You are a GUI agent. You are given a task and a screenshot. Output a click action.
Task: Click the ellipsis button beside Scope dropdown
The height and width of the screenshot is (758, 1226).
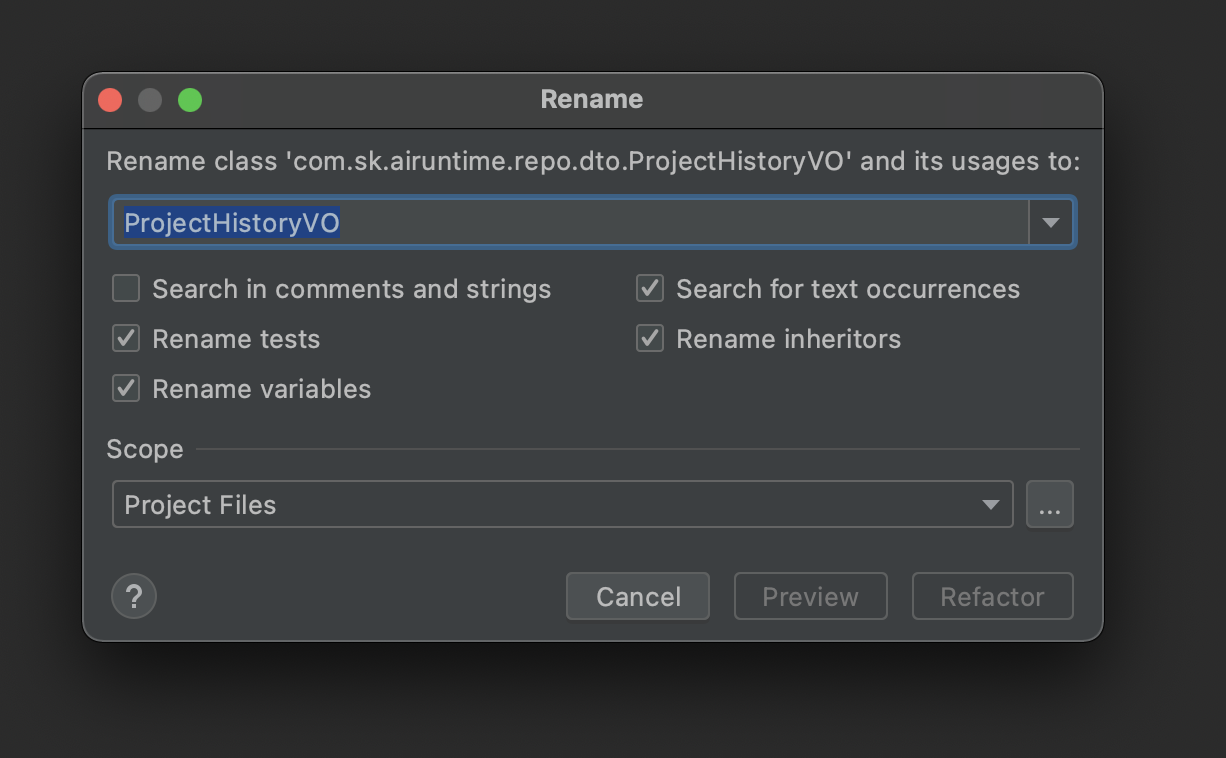point(1049,505)
